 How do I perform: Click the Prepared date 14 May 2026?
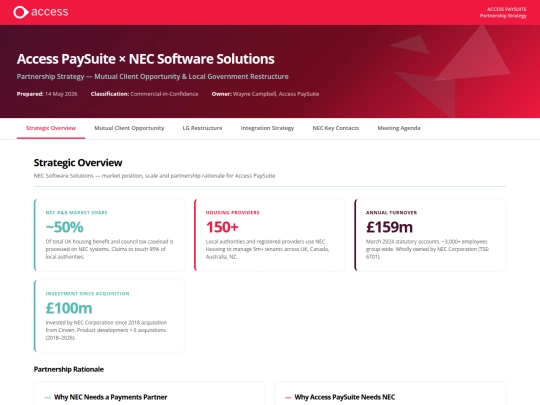click(x=47, y=94)
